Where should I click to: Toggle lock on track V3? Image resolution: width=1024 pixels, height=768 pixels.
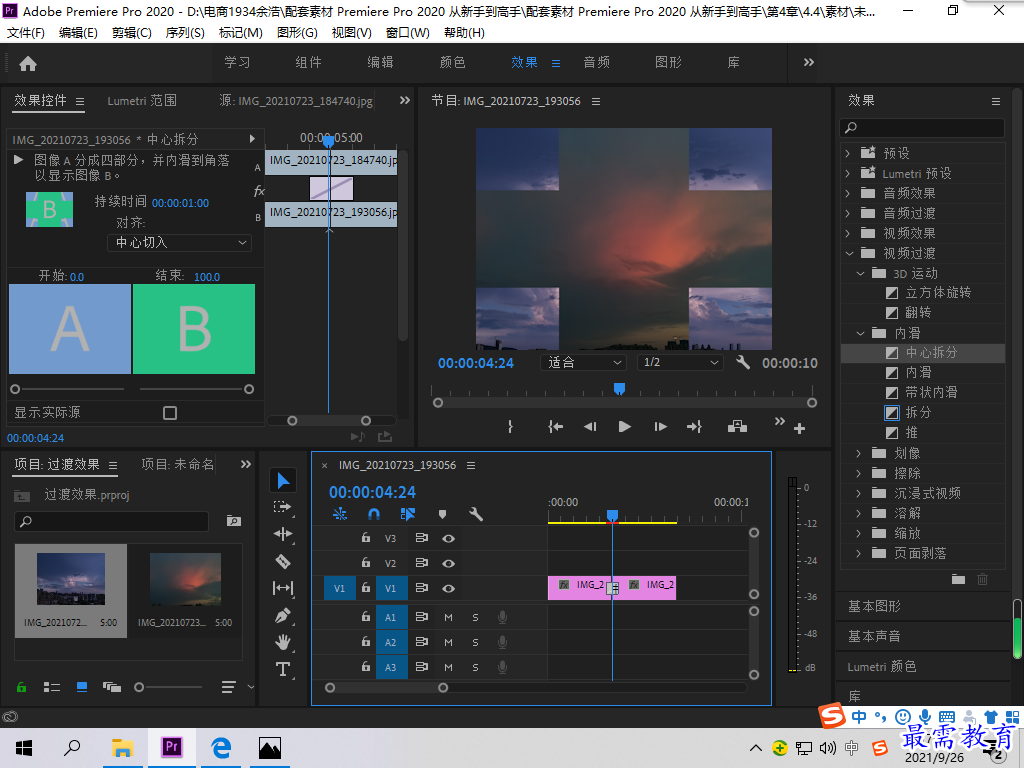click(366, 537)
